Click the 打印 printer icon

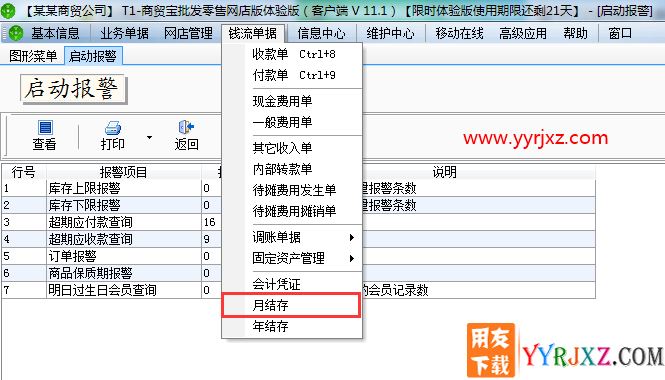point(112,128)
